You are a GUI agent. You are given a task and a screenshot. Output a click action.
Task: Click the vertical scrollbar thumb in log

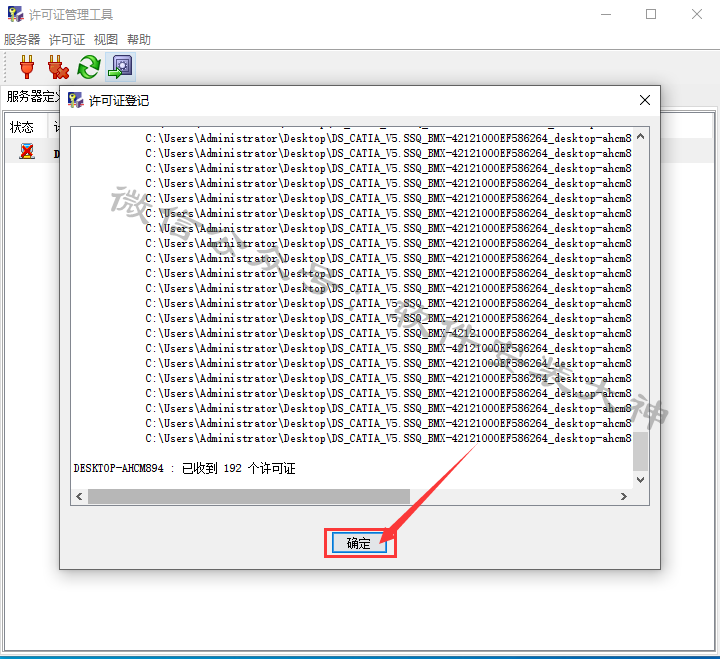click(641, 451)
